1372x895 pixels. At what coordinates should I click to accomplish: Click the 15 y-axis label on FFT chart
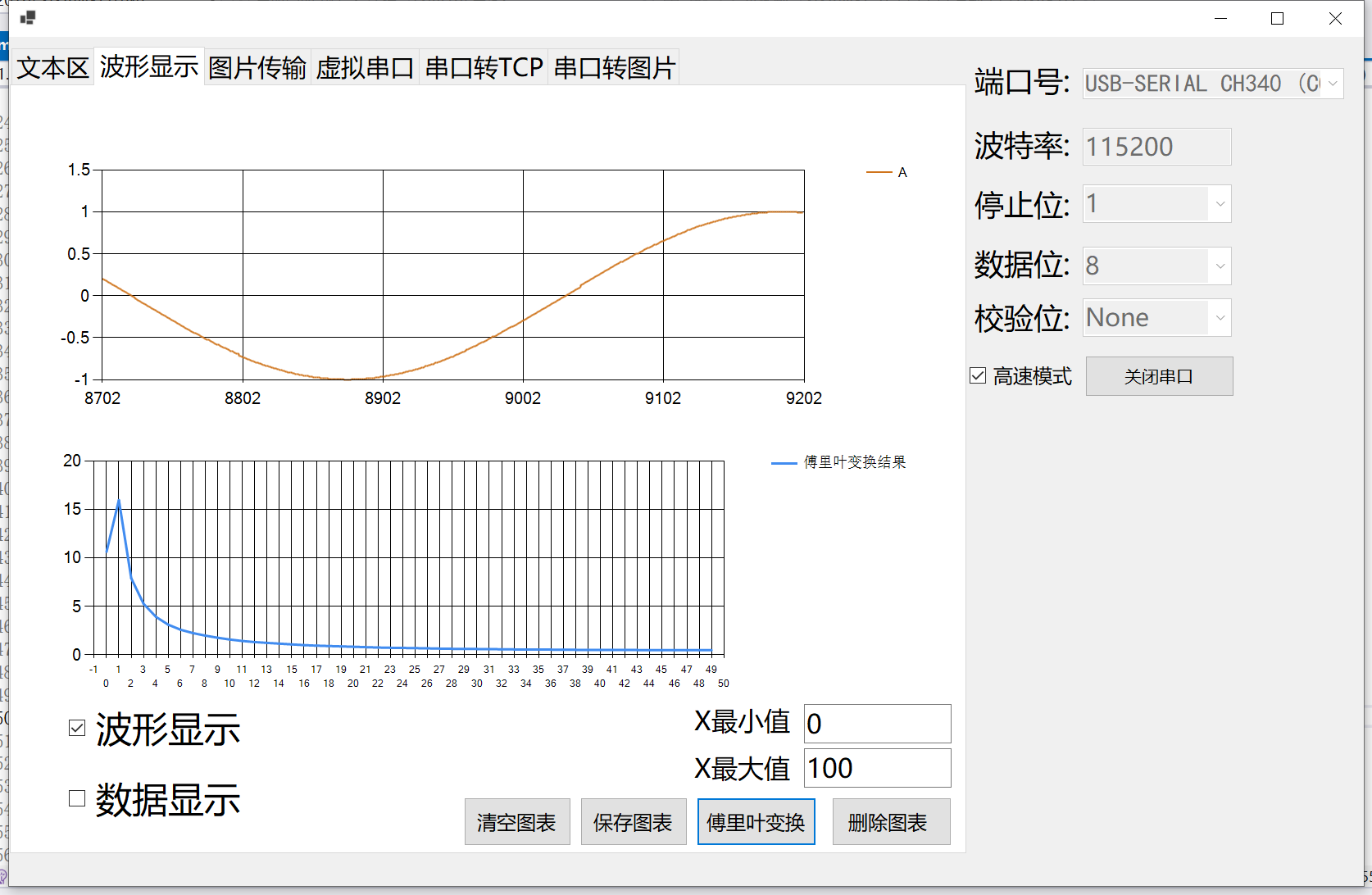click(73, 509)
